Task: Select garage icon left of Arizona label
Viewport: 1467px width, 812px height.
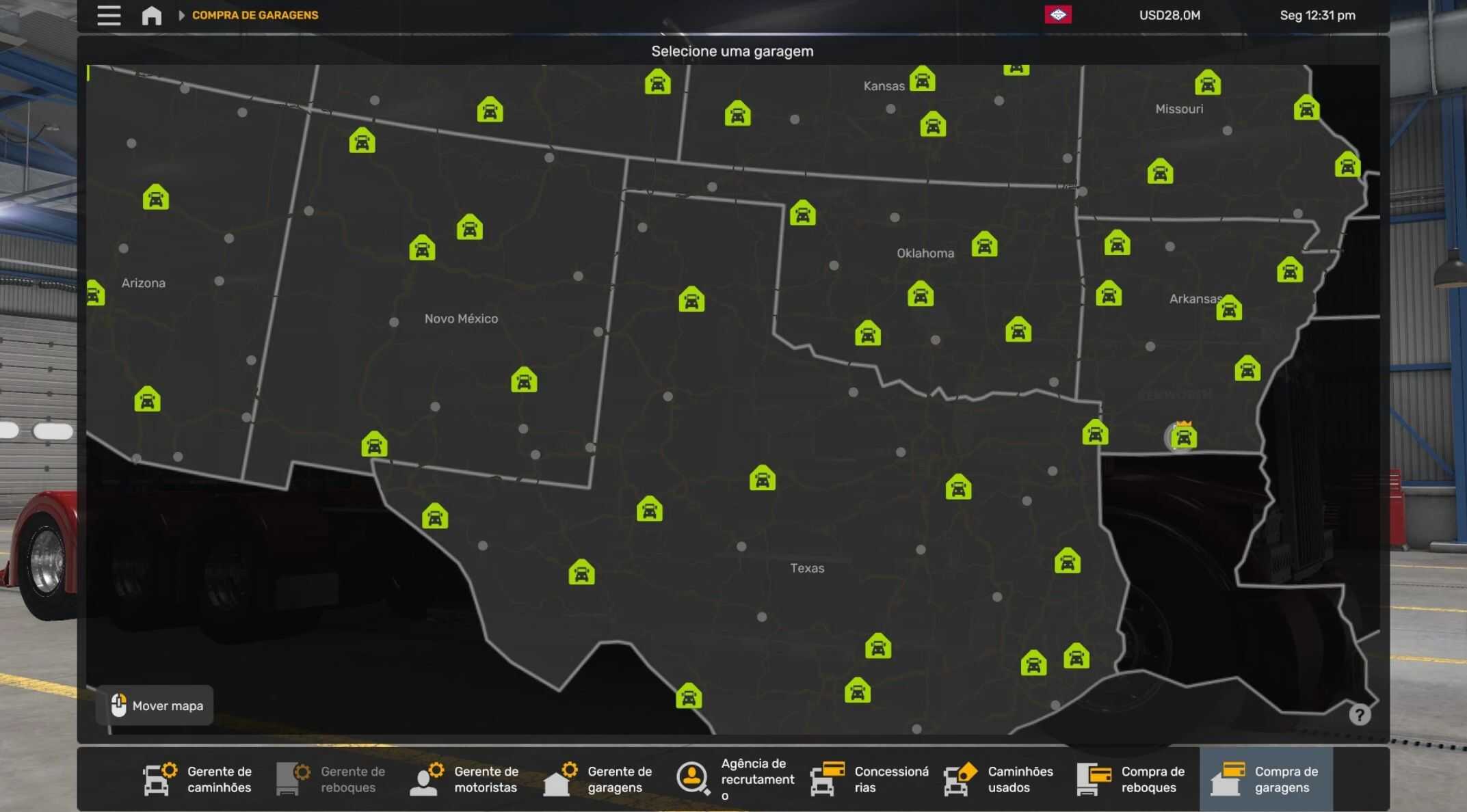Action: (x=94, y=294)
